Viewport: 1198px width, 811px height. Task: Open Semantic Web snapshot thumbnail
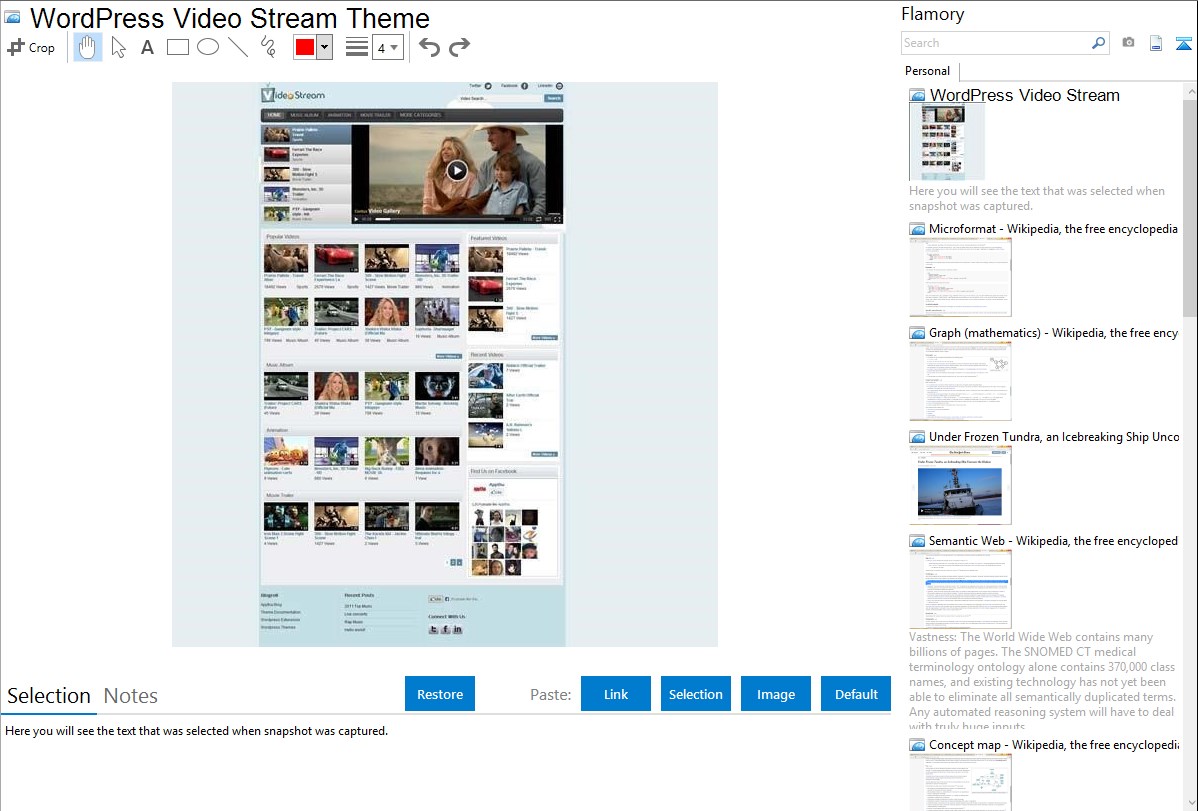[x=960, y=589]
